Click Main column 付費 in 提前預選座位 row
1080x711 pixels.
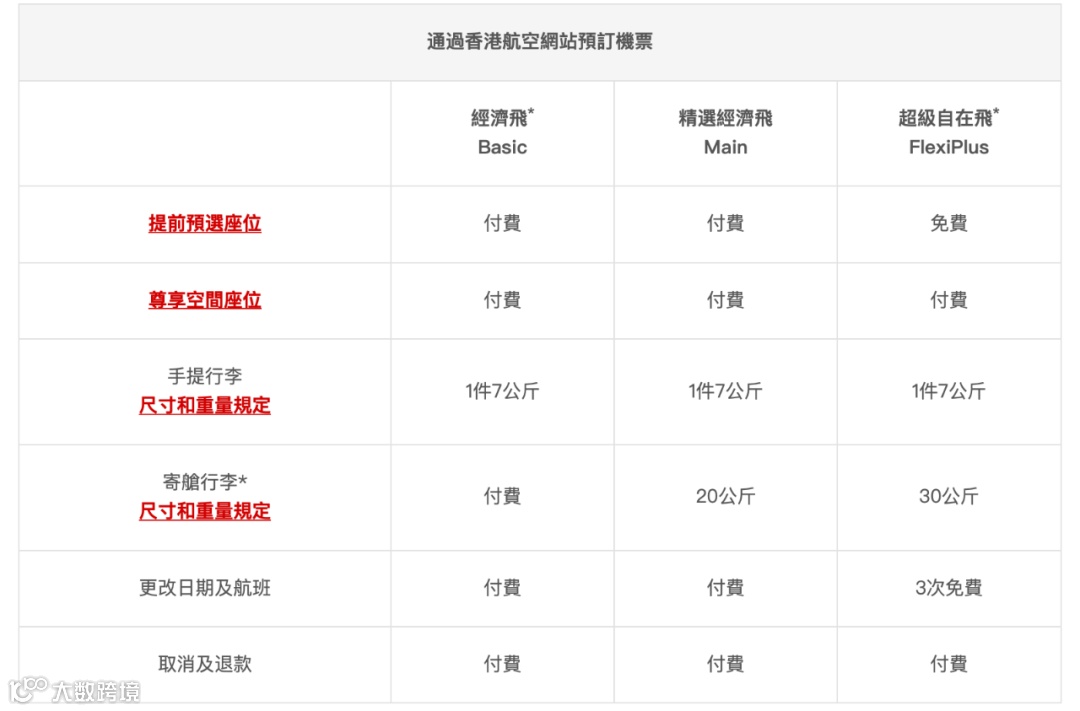point(725,223)
